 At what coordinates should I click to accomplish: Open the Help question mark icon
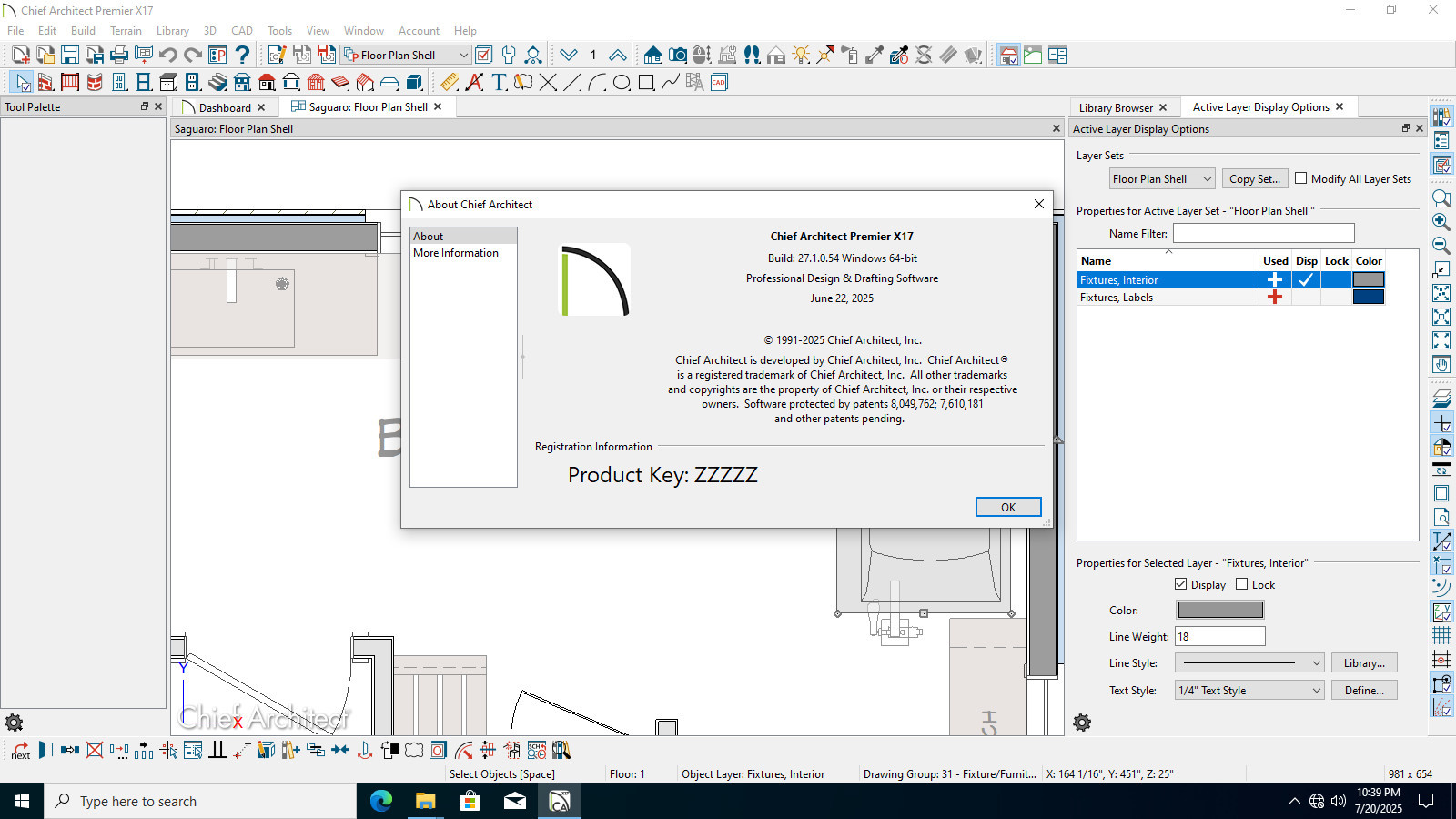click(242, 55)
